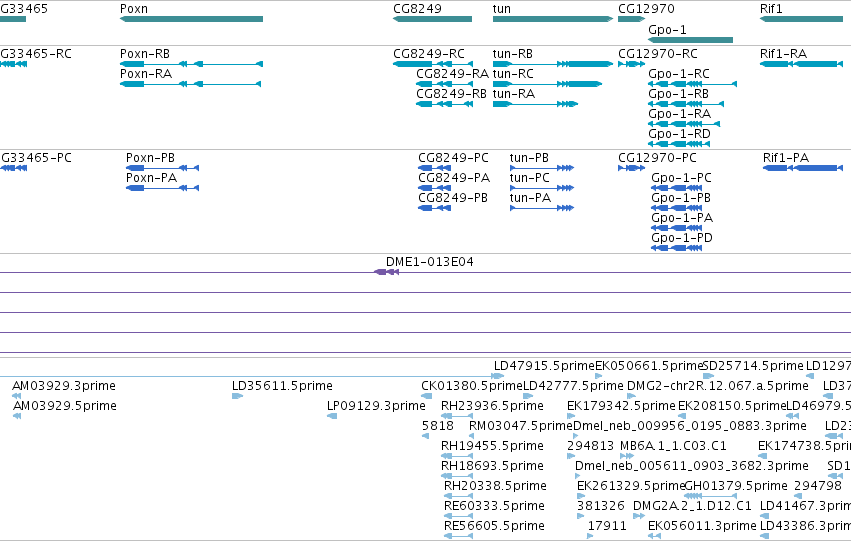Click EST AM03929.3prime
The width and height of the screenshot is (851, 541).
coord(16,396)
